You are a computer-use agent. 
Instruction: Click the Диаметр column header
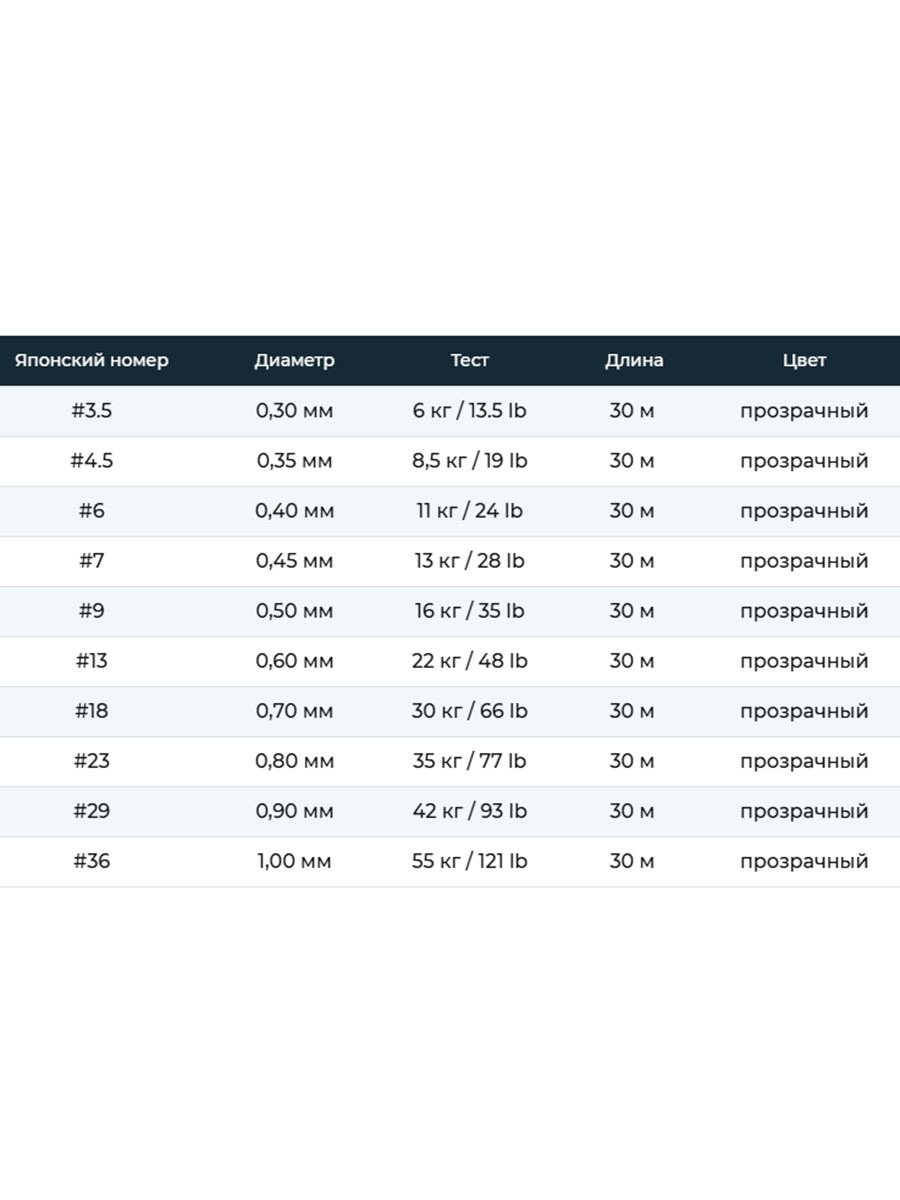(x=294, y=360)
